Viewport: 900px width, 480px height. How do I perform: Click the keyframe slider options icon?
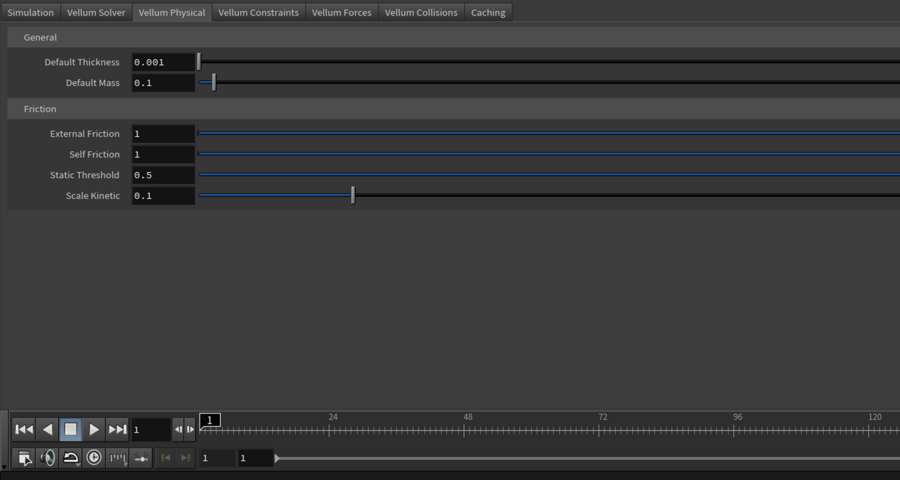pos(141,458)
